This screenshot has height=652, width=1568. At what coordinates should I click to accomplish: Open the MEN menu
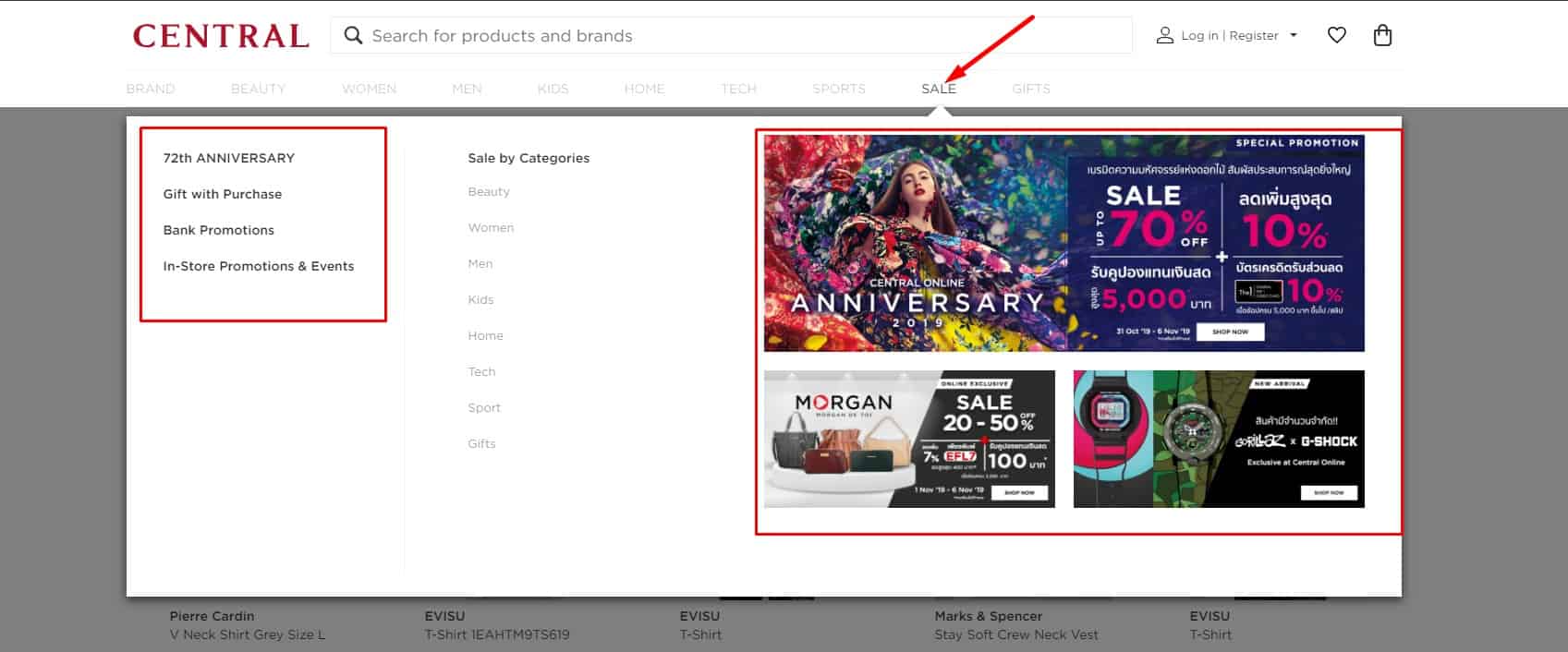click(x=467, y=89)
